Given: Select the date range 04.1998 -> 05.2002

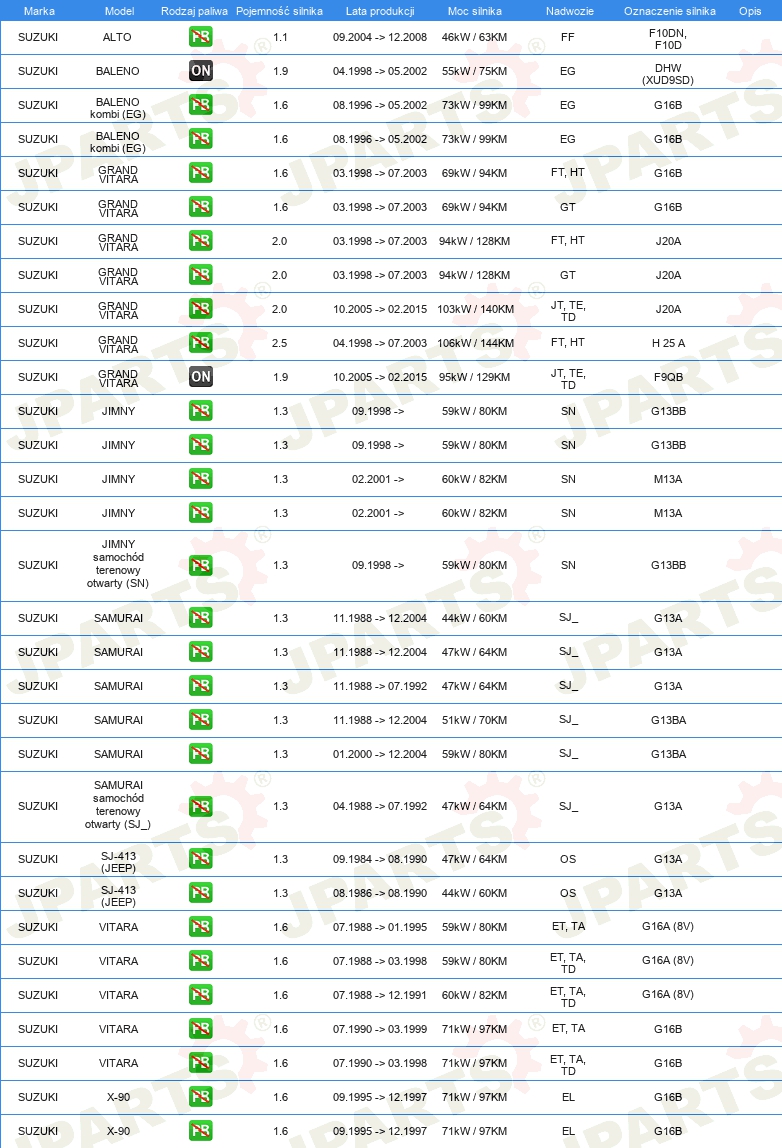Looking at the screenshot, I should [x=380, y=71].
